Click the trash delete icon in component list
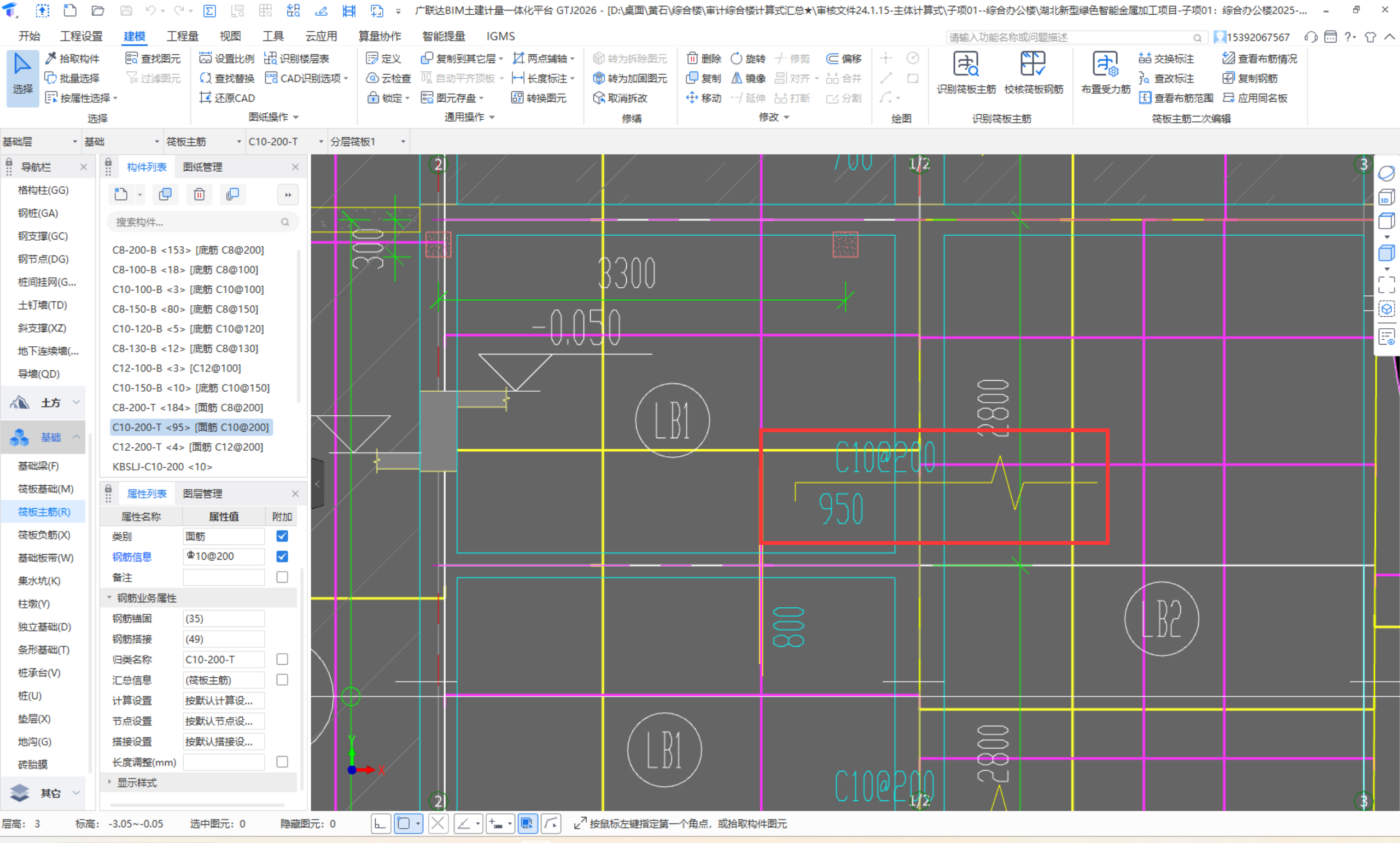 coord(199,194)
